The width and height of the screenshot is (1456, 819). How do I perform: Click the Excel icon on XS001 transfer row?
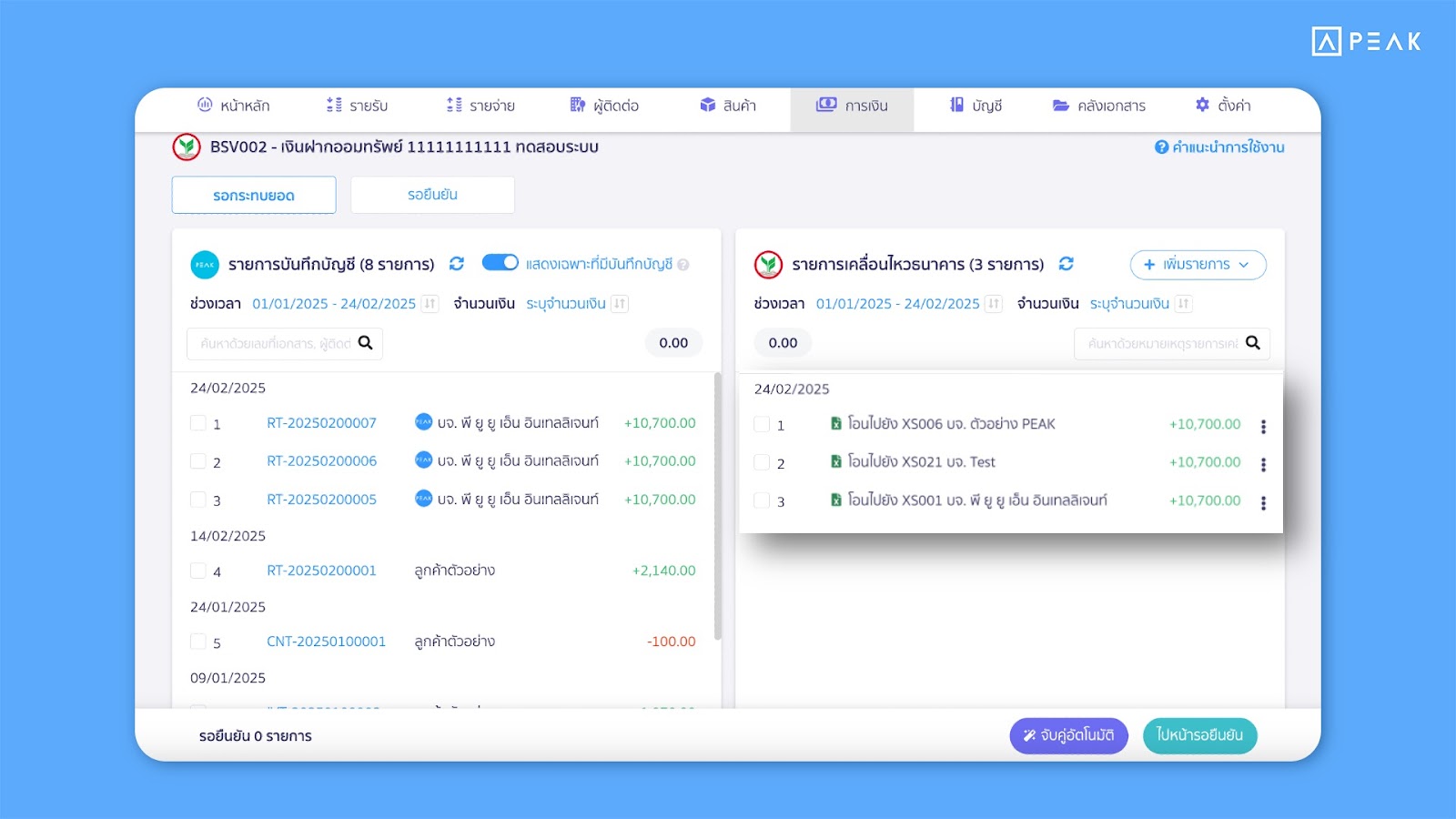click(x=835, y=500)
